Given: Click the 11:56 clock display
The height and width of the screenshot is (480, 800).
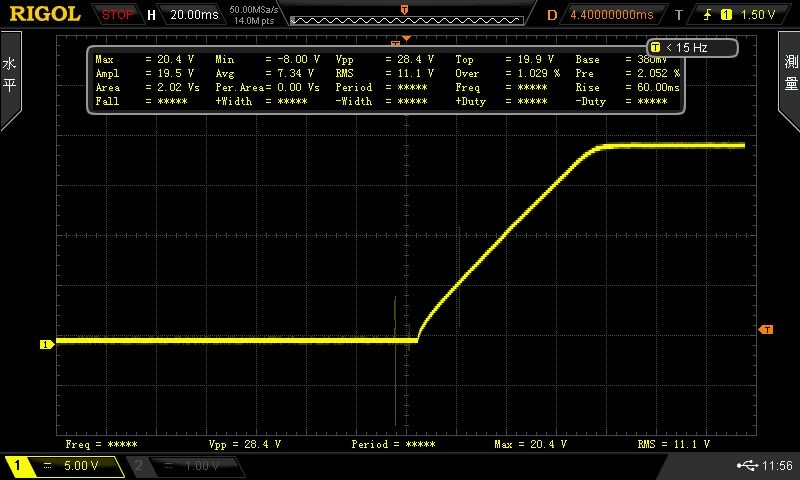Looking at the screenshot, I should 777,465.
